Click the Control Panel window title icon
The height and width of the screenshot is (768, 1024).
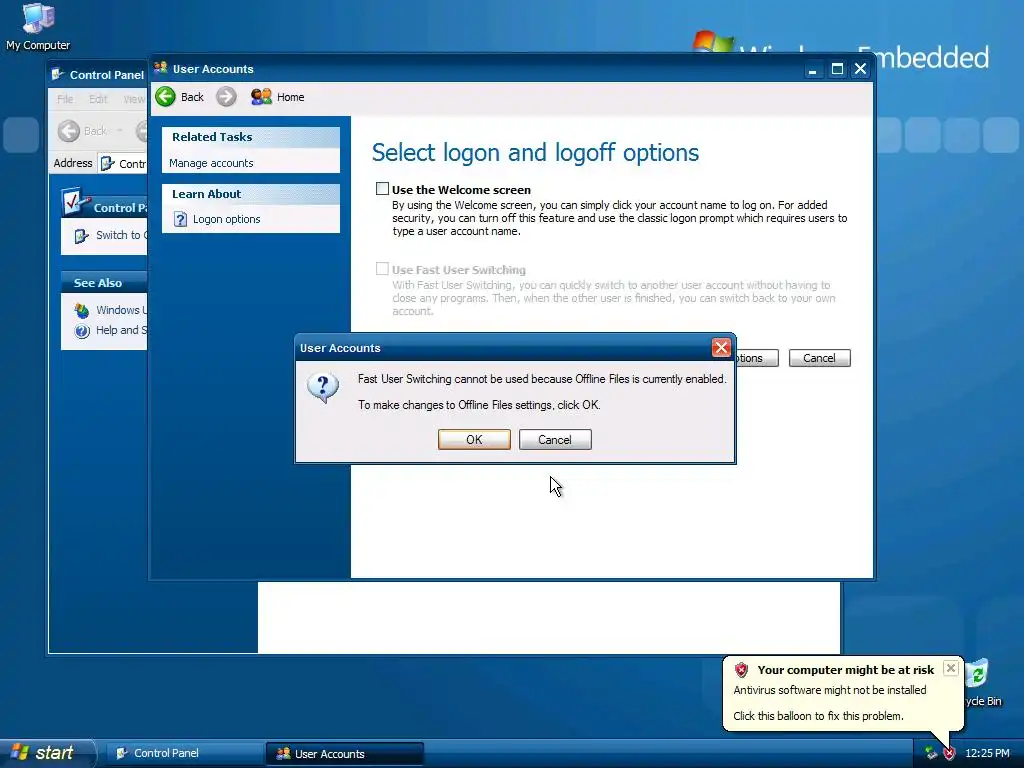point(57,74)
